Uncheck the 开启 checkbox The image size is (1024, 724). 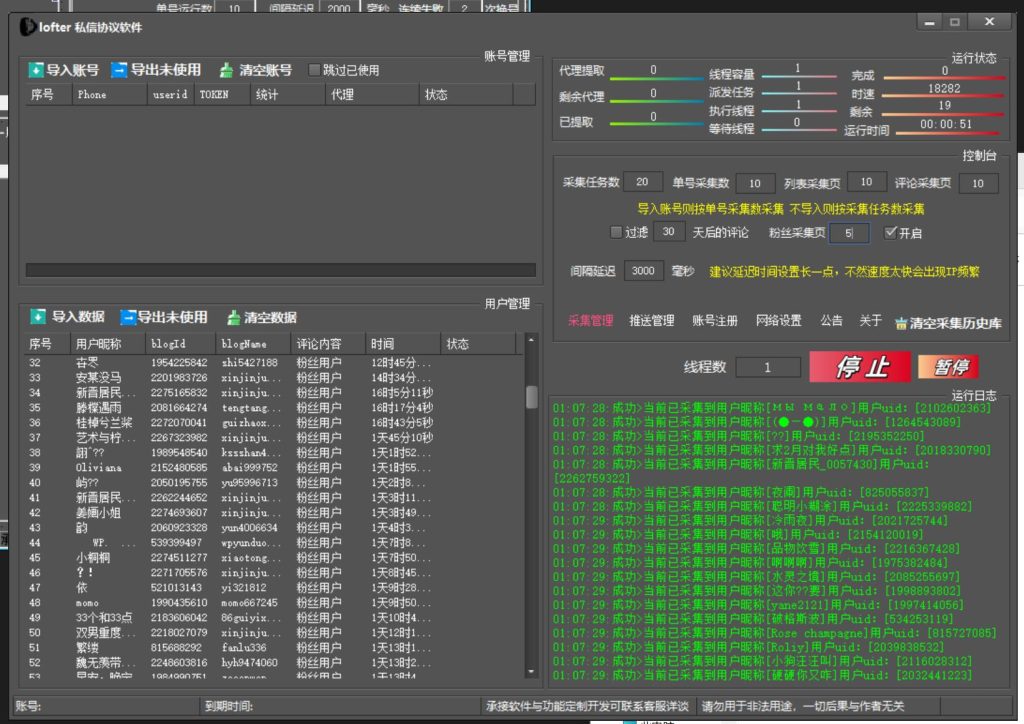[x=891, y=232]
